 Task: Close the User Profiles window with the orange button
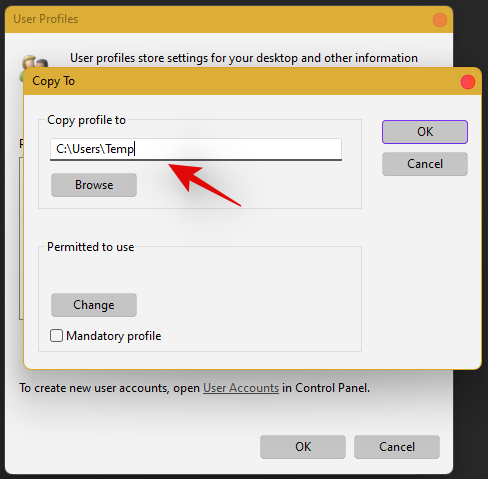click(x=440, y=20)
